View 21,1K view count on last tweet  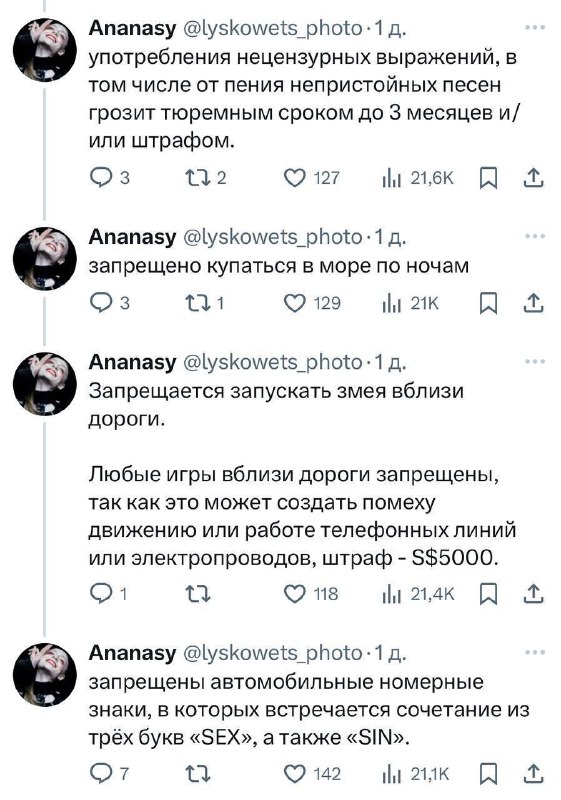pyautogui.click(x=416, y=774)
